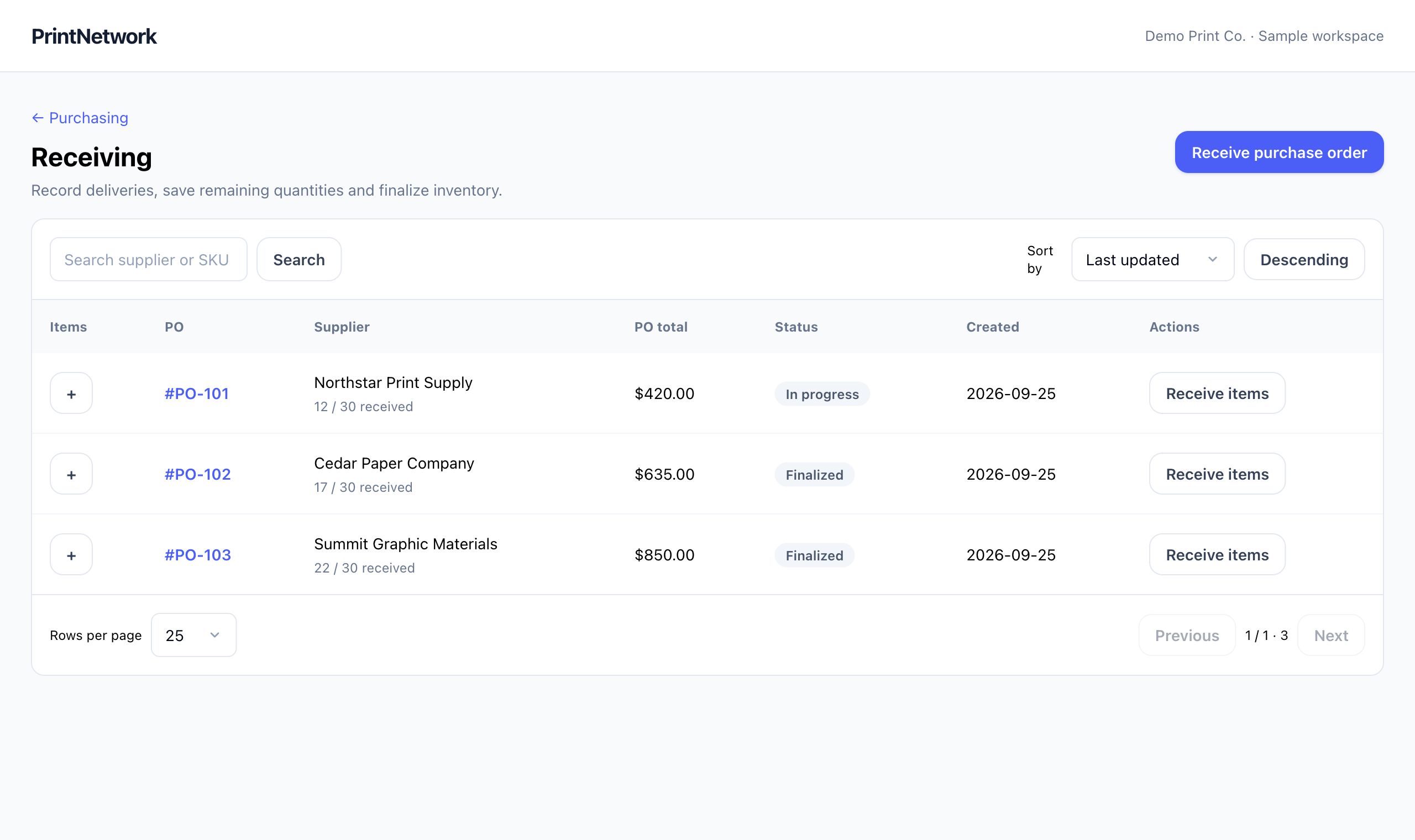1415x840 pixels.
Task: Receive items for Summit Graphic Materials
Action: 1218,555
